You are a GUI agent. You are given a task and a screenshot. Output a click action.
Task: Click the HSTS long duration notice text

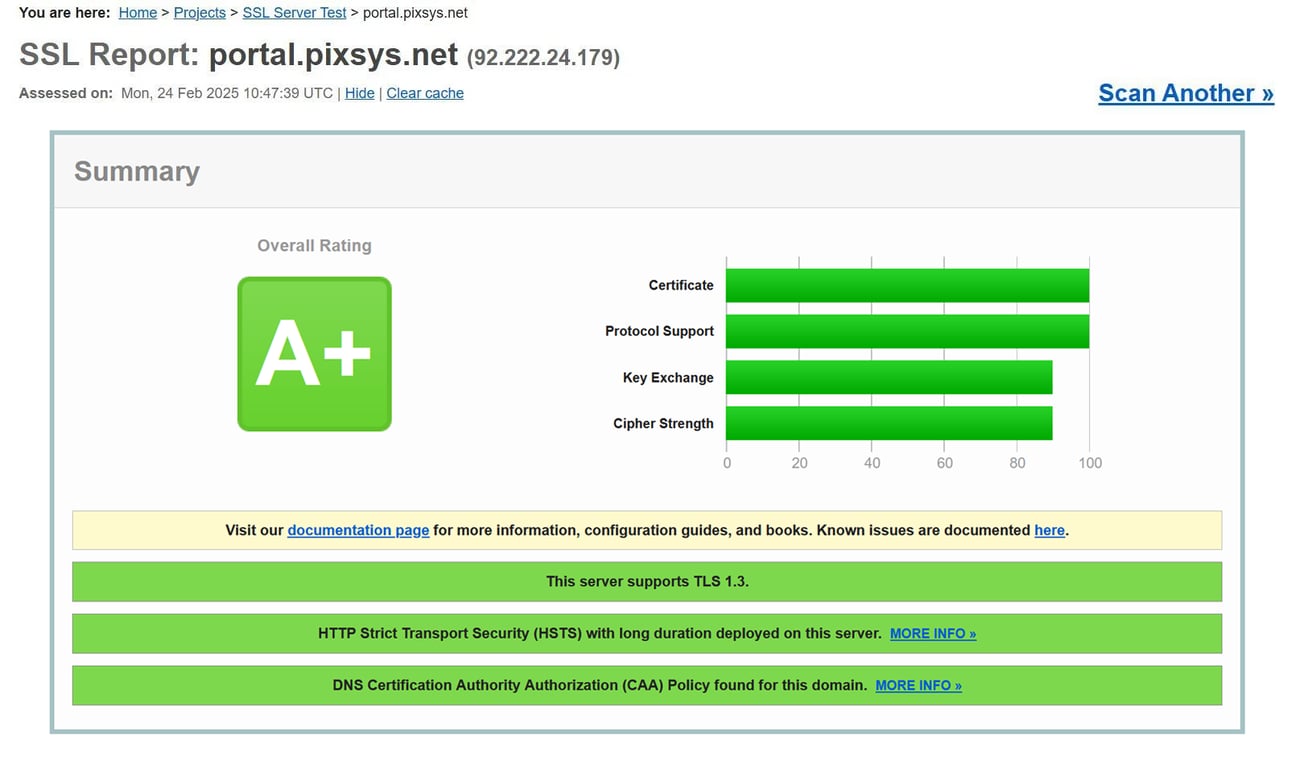(600, 634)
